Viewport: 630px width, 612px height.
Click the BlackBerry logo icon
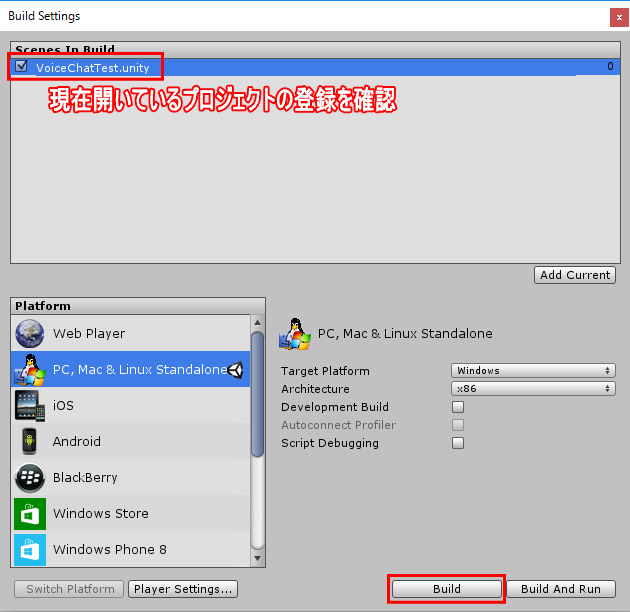30,477
